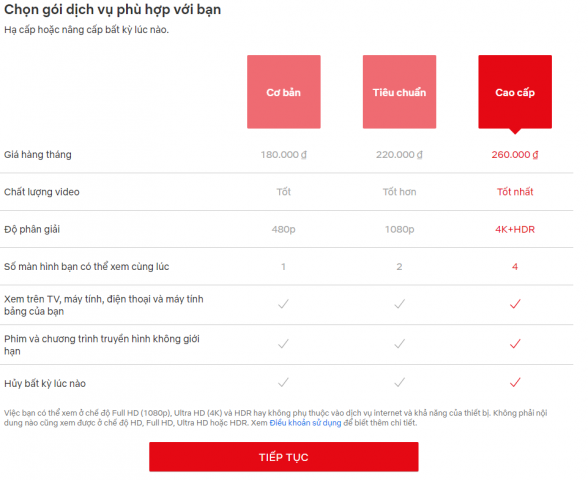The height and width of the screenshot is (480, 588).
Task: Click Tiêu chuẩn checkmark for unlimited films row
Action: (x=399, y=344)
